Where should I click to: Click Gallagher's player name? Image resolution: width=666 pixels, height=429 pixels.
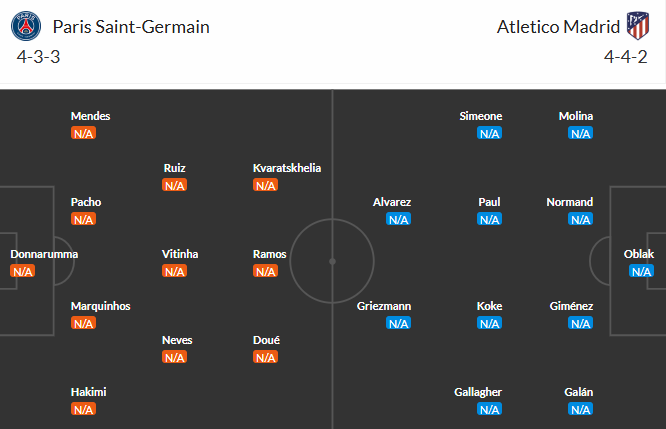point(476,392)
